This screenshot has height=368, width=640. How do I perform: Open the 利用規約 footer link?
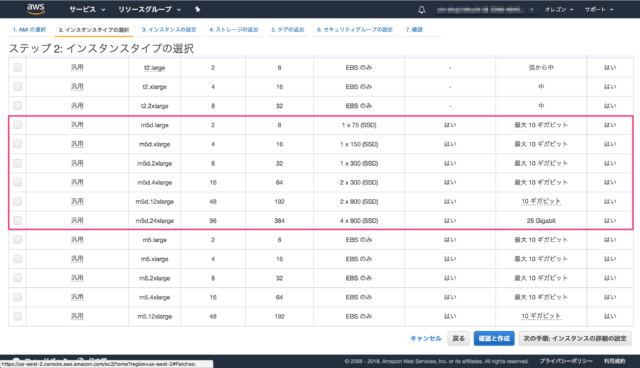[x=614, y=361]
